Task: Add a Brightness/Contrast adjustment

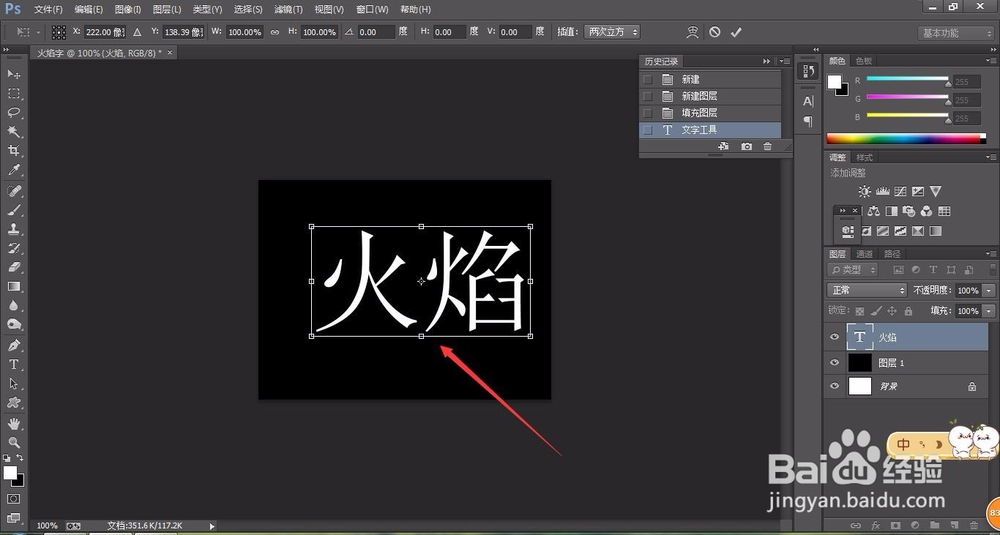Action: [864, 191]
